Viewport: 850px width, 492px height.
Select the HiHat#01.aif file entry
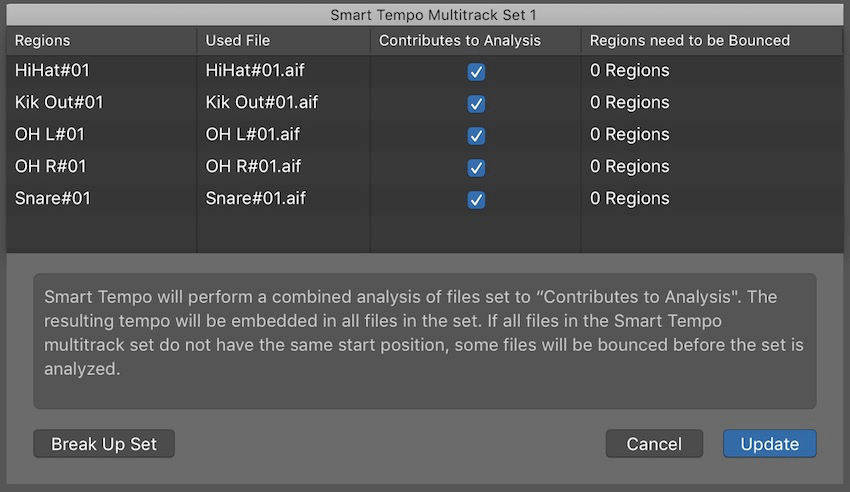[255, 70]
